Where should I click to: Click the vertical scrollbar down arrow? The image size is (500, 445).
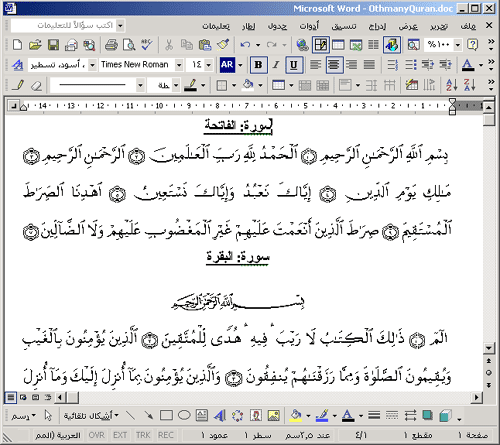tap(489, 348)
